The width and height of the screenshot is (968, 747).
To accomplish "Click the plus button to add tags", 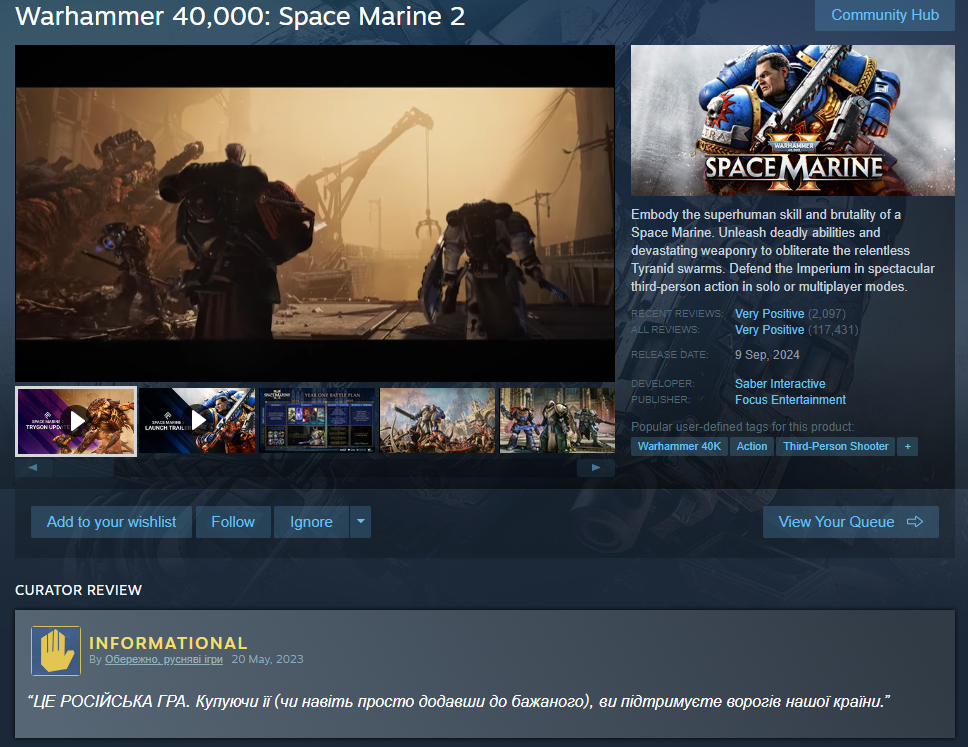I will click(x=908, y=446).
